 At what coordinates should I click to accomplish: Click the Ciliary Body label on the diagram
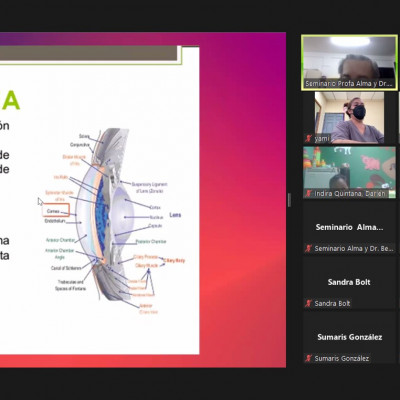174,261
